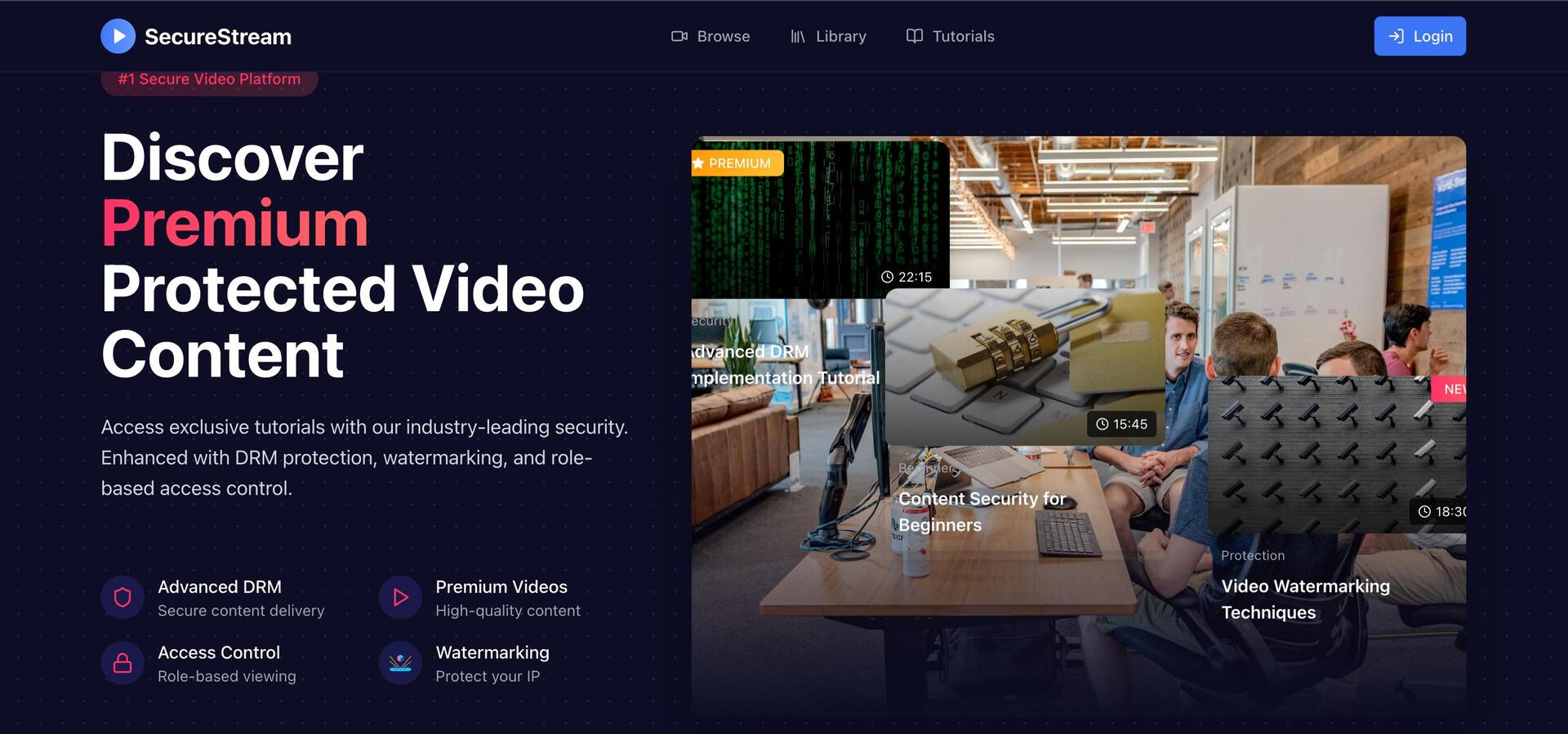Open the Browse menu item
This screenshot has height=734, width=1568.
723,36
